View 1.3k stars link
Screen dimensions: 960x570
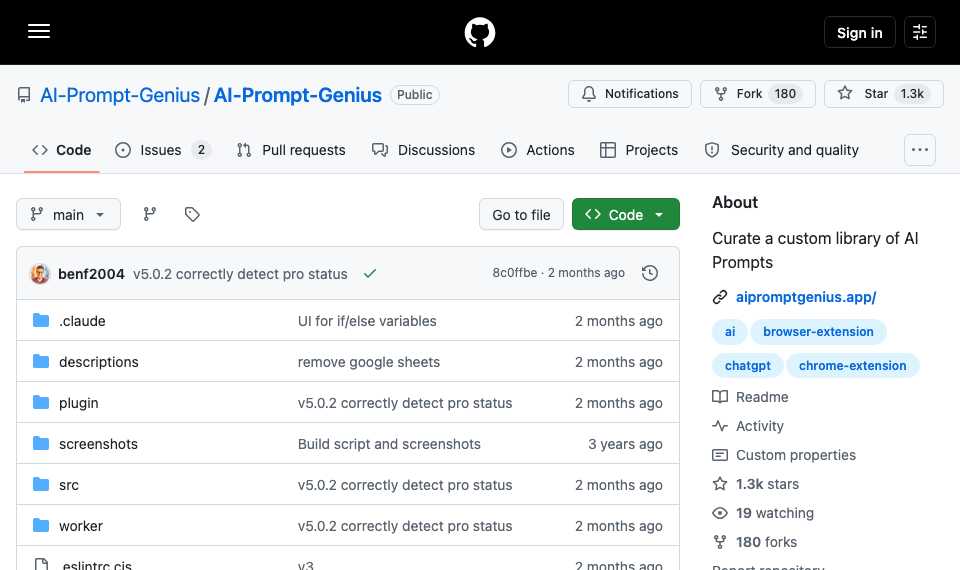(x=767, y=484)
